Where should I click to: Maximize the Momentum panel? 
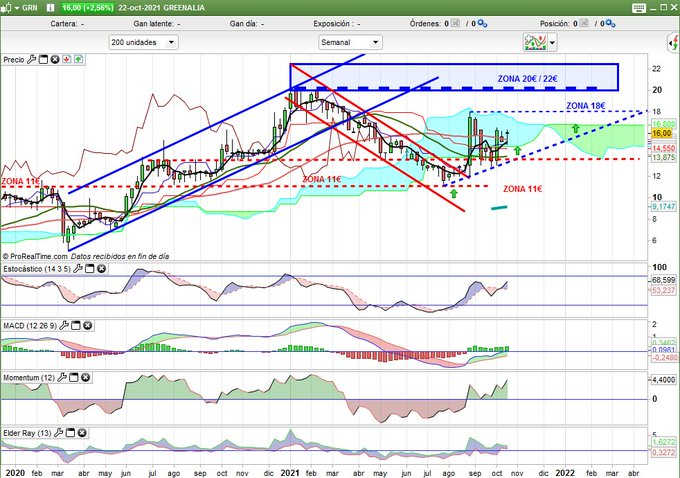pyautogui.click(x=74, y=377)
